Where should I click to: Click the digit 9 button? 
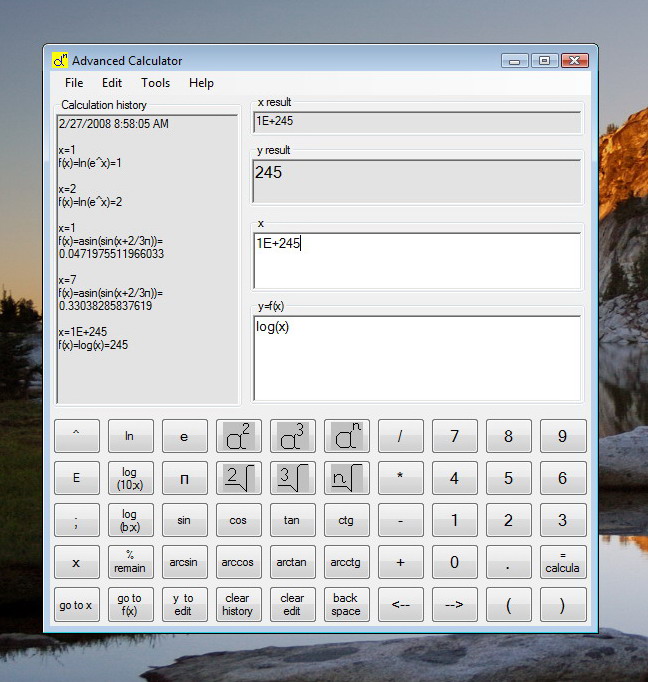tap(563, 436)
